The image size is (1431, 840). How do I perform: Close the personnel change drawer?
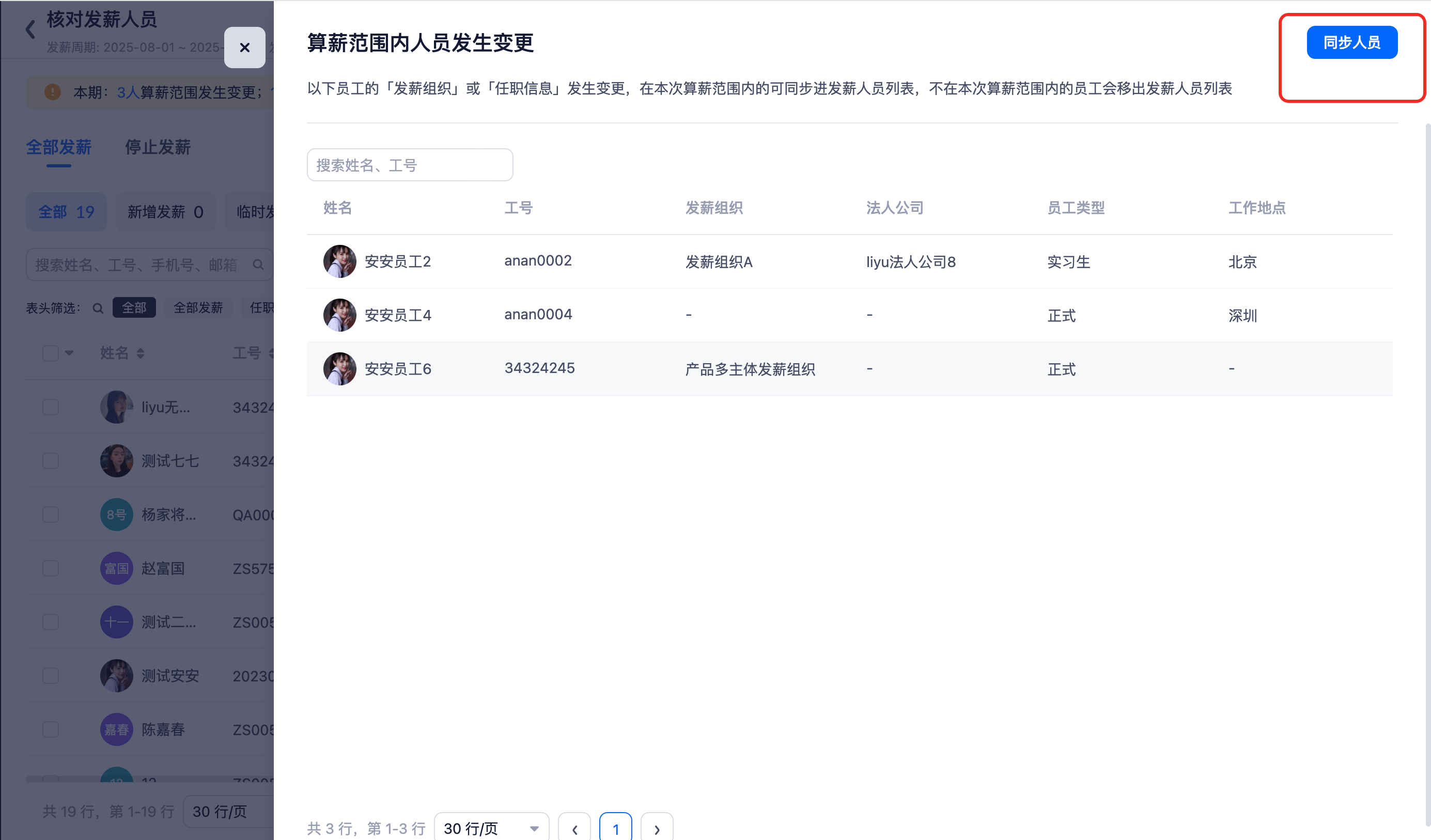click(245, 47)
